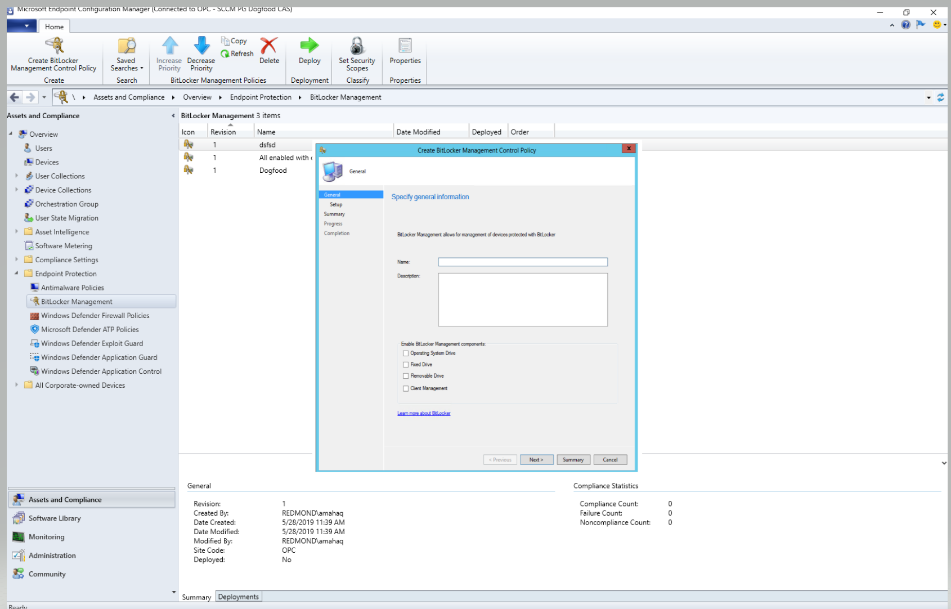
Task: Expand the User Collections node
Action: tap(16, 176)
